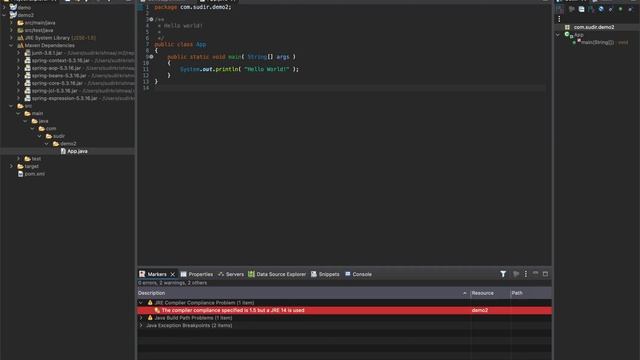
Task: Select com.sudir.demo2 package in Outline
Action: point(594,27)
